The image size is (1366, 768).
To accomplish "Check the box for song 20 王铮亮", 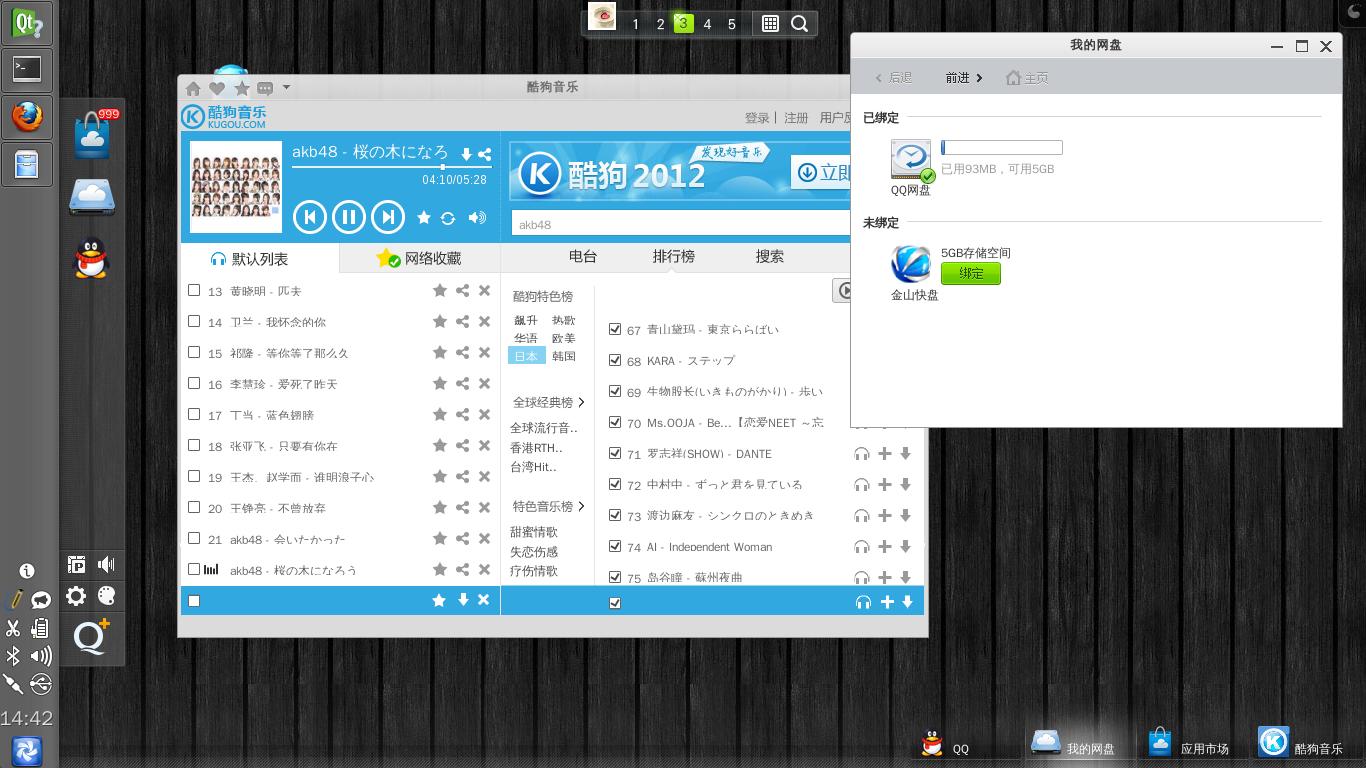I will pyautogui.click(x=194, y=507).
